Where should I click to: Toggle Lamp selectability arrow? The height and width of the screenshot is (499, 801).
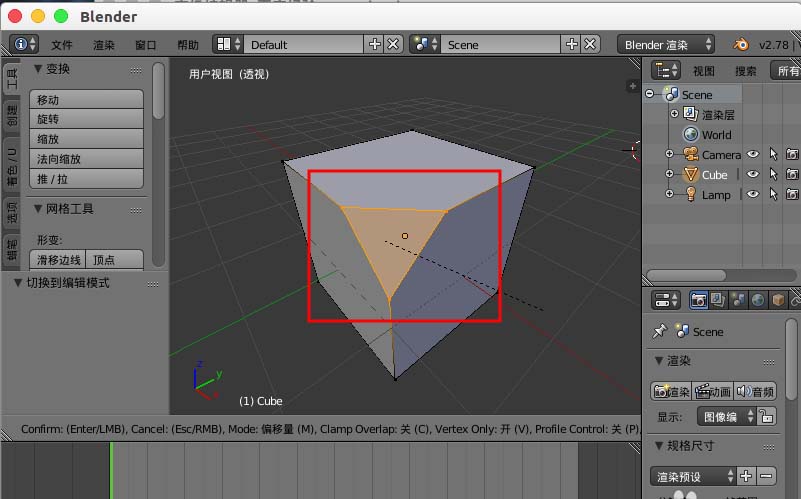click(773, 194)
